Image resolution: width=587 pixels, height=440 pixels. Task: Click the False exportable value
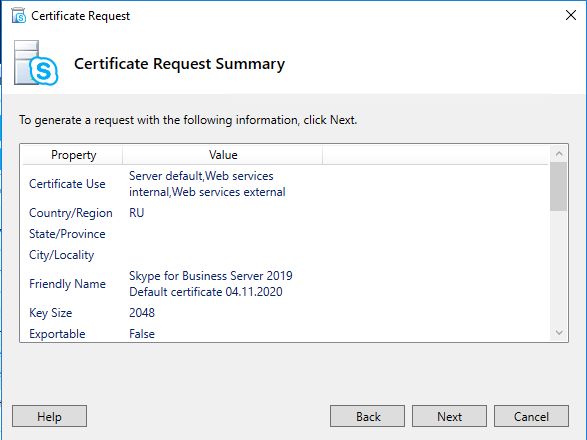(142, 334)
